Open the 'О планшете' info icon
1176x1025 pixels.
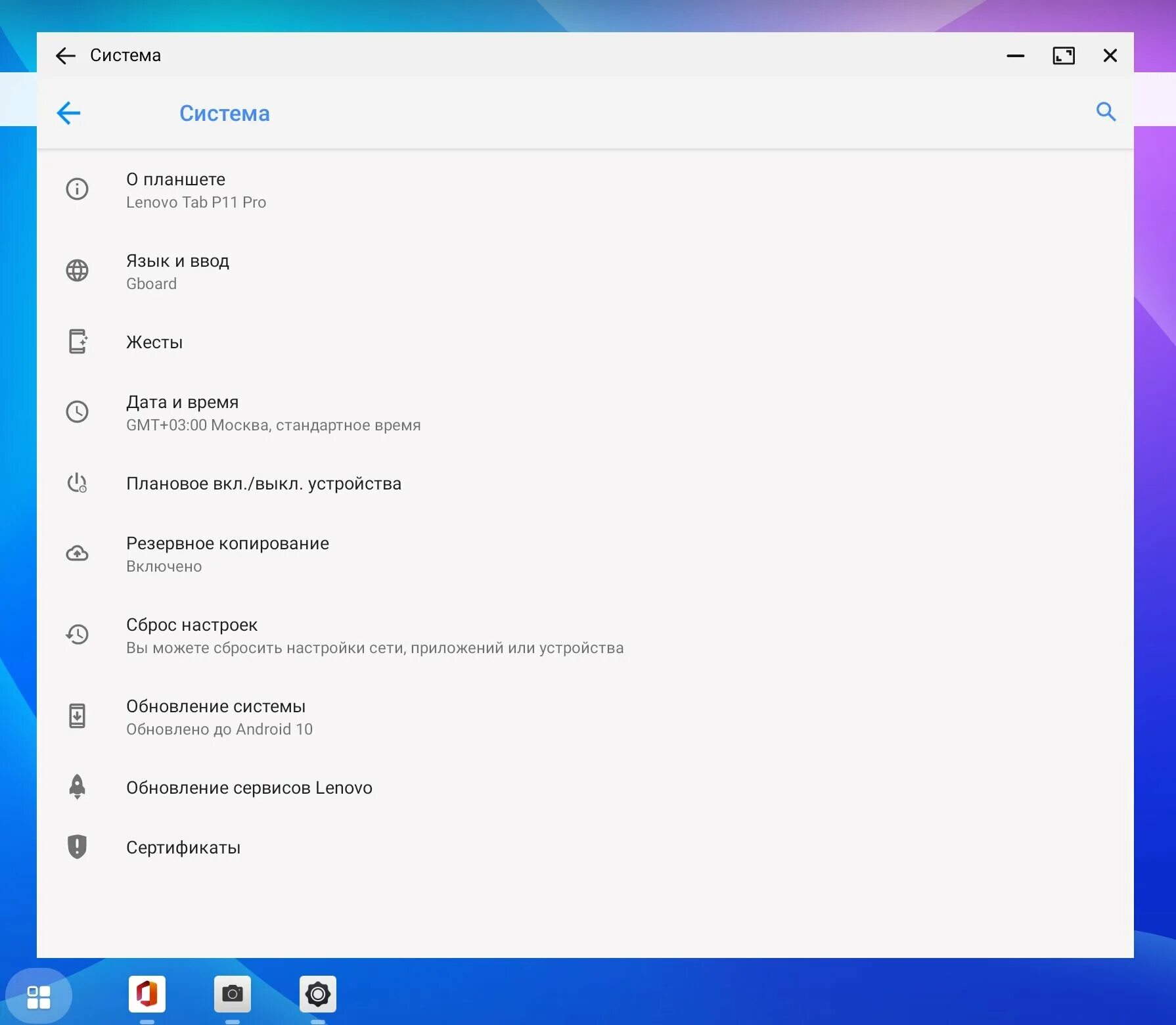pos(77,189)
